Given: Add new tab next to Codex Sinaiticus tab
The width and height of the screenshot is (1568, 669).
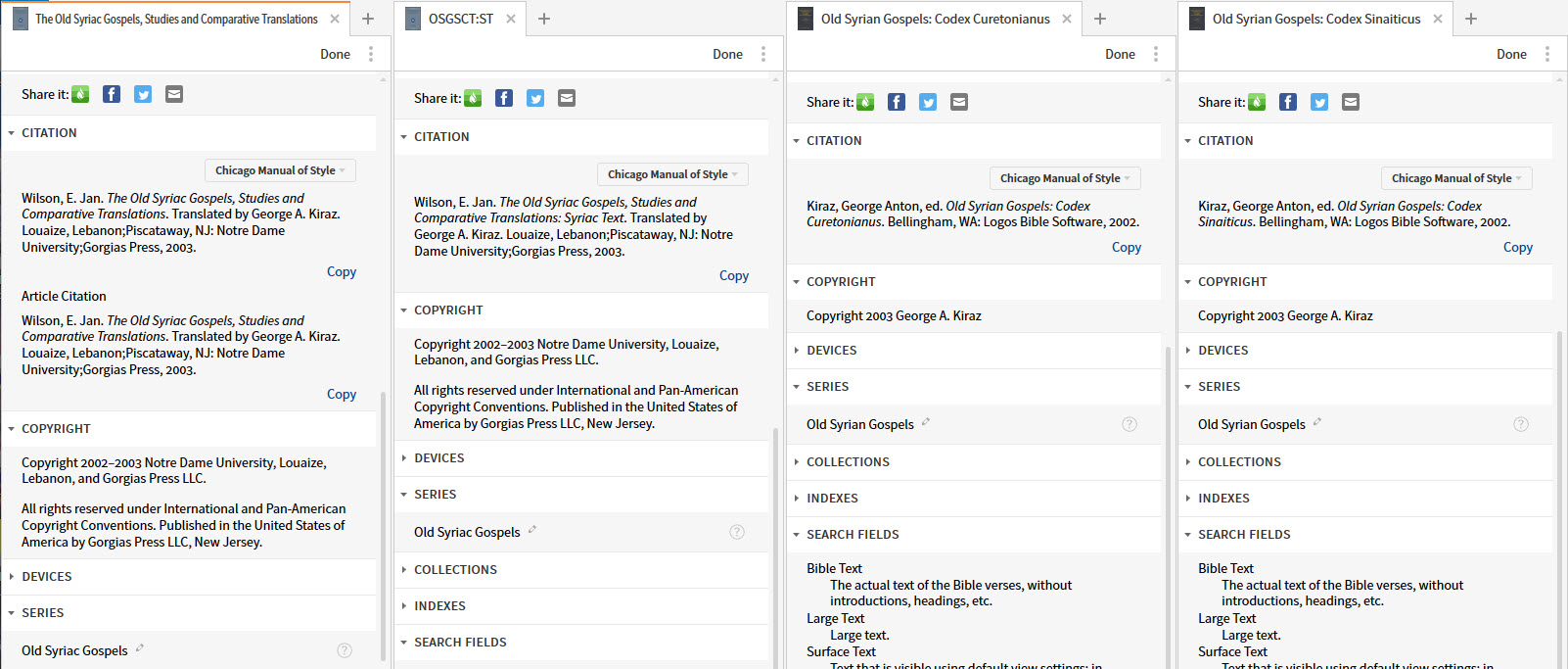Looking at the screenshot, I should [x=1471, y=19].
